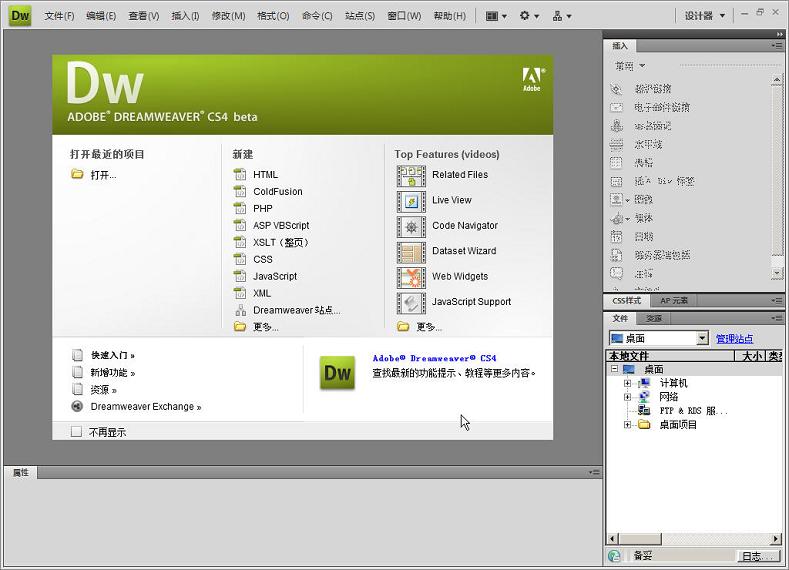Click the media (媒体) insert icon

(616, 218)
